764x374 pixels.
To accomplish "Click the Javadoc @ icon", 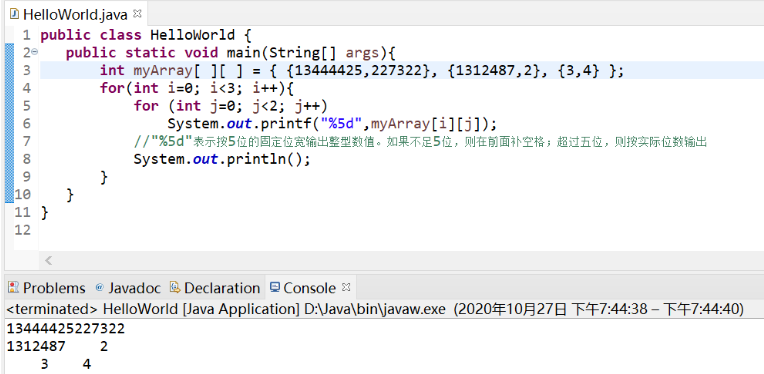I will click(99, 287).
